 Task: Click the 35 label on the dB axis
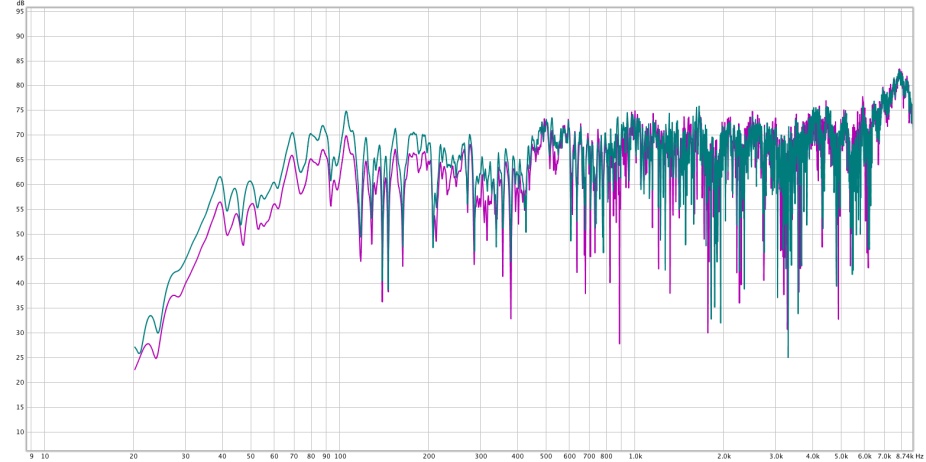pyautogui.click(x=20, y=308)
